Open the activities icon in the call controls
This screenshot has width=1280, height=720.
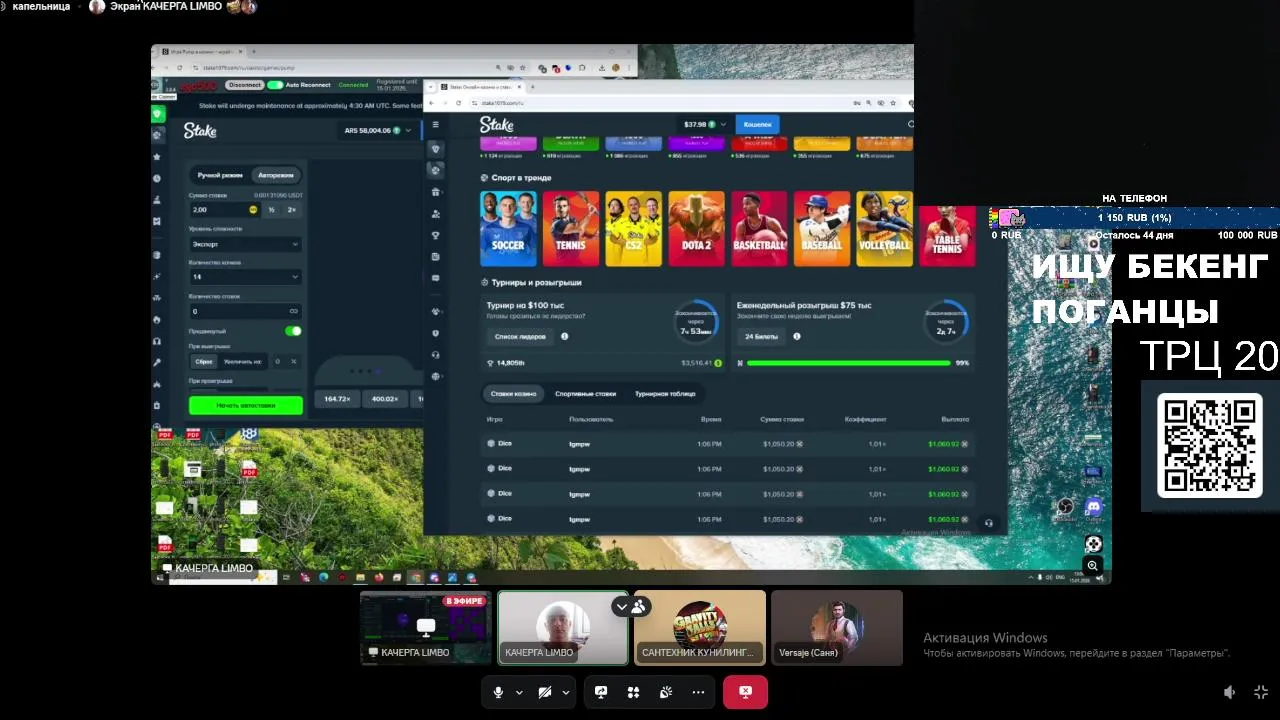633,692
